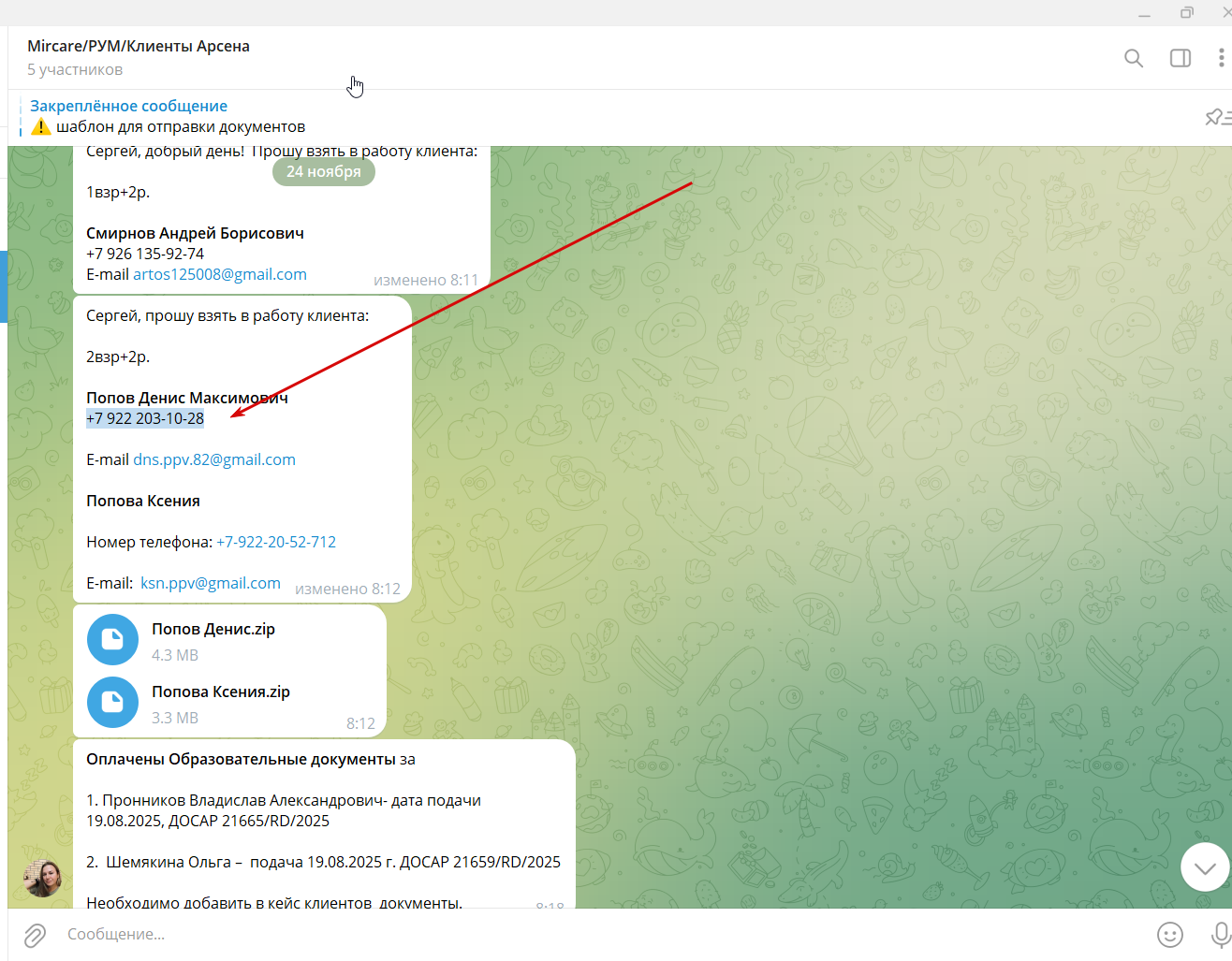Jump to latest messages arrow button
The height and width of the screenshot is (961, 1232).
click(x=1205, y=867)
